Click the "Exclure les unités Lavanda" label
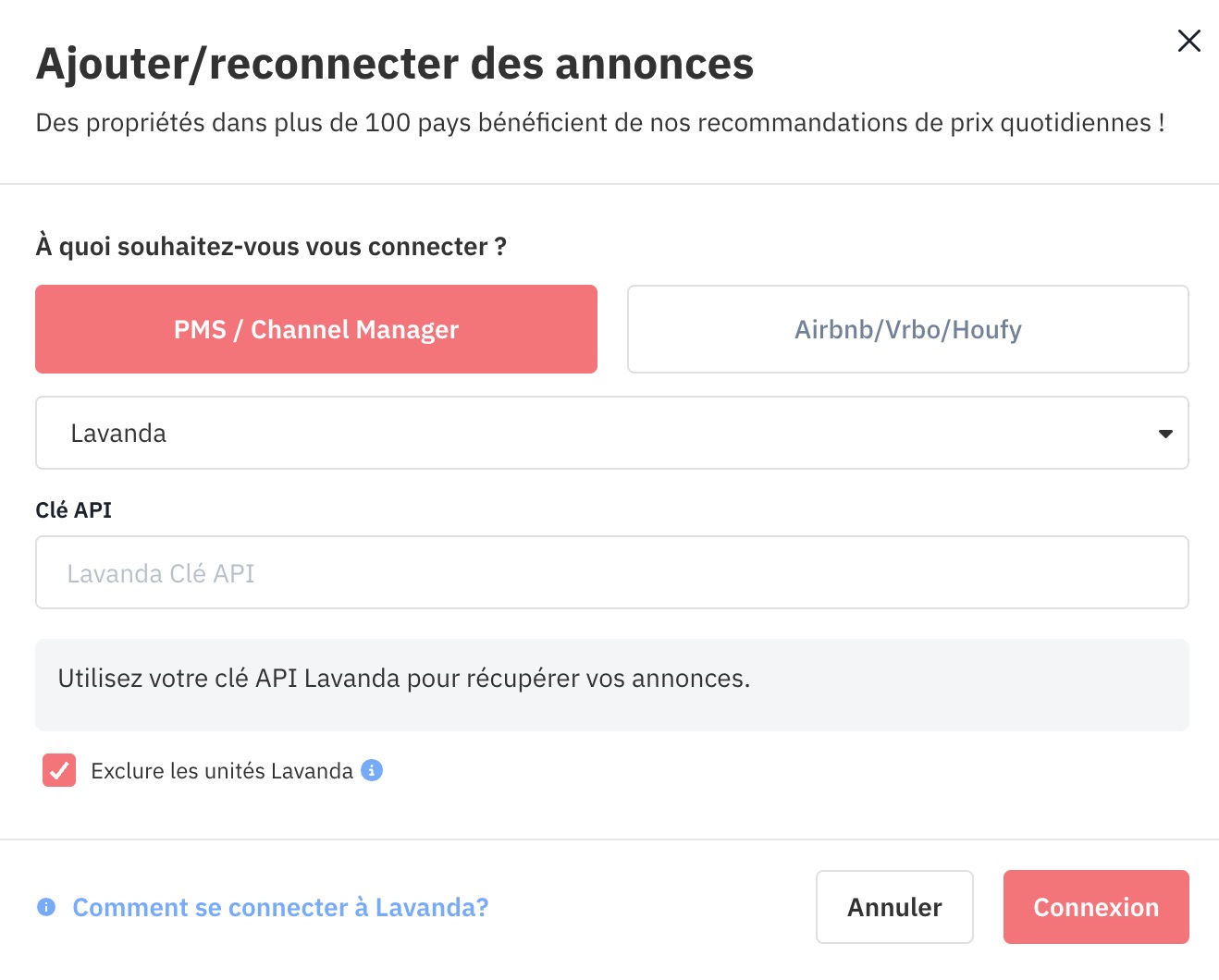 coord(222,771)
